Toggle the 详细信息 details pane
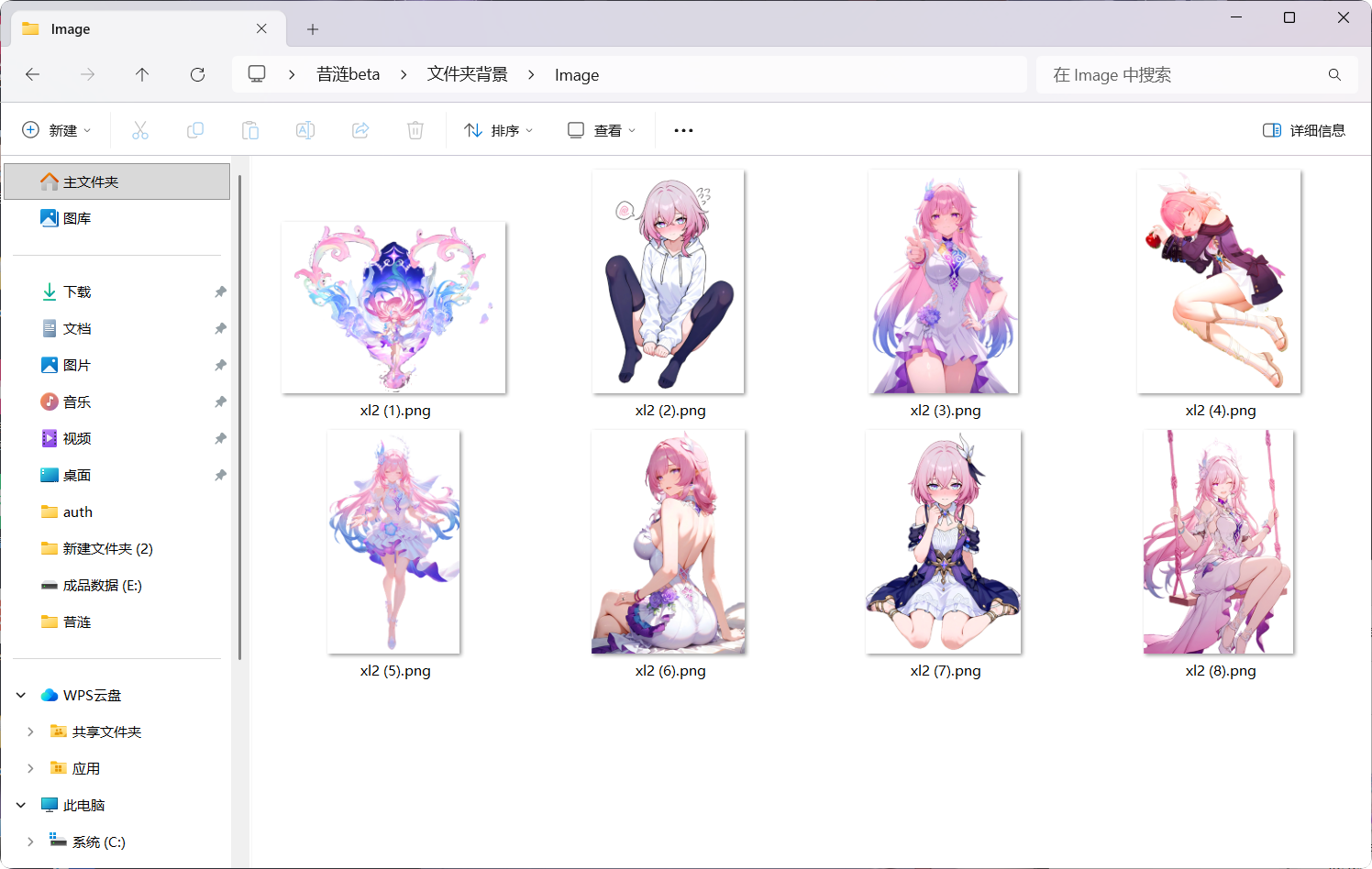1372x869 pixels. pos(1303,130)
